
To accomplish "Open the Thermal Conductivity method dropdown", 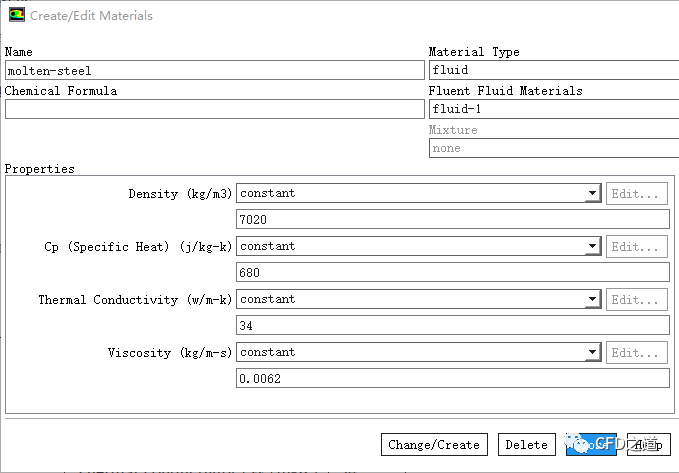I will click(x=593, y=300).
